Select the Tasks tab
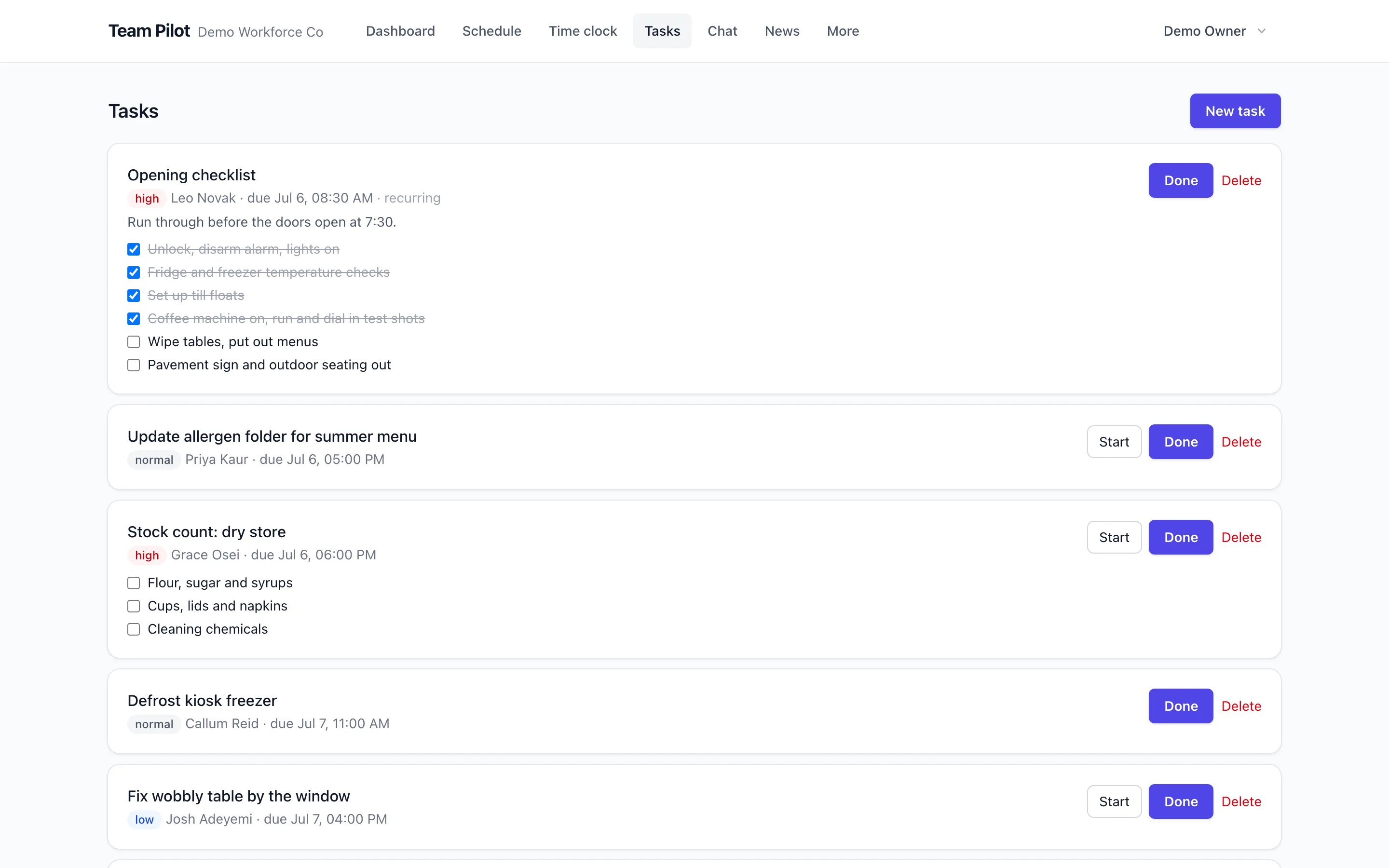The height and width of the screenshot is (868, 1389). tap(662, 31)
